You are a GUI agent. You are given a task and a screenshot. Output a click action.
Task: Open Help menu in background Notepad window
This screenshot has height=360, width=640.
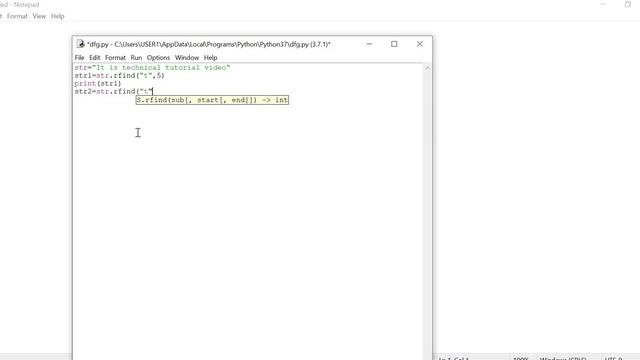(58, 16)
